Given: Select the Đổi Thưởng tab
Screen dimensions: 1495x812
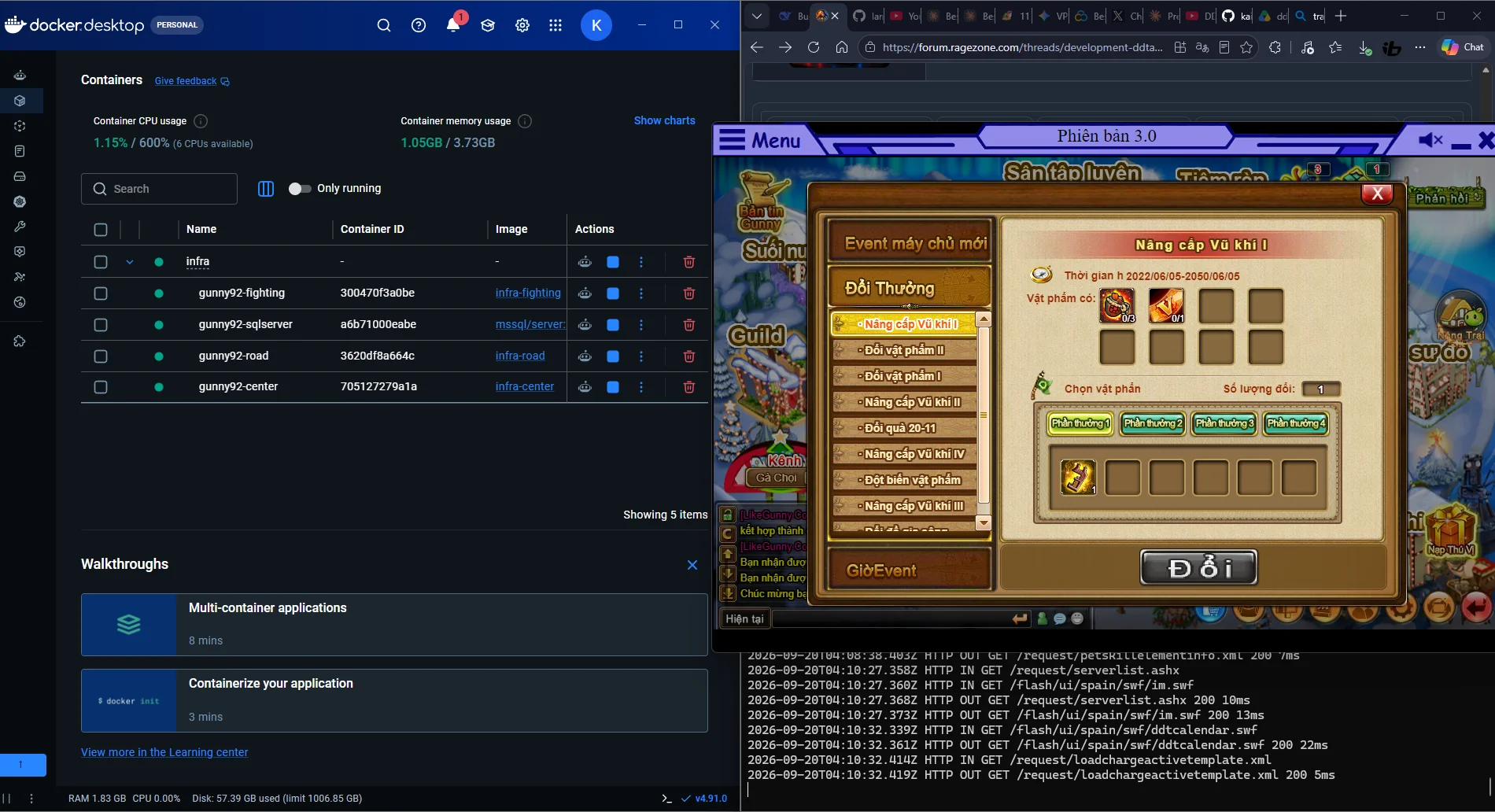Looking at the screenshot, I should [x=910, y=287].
